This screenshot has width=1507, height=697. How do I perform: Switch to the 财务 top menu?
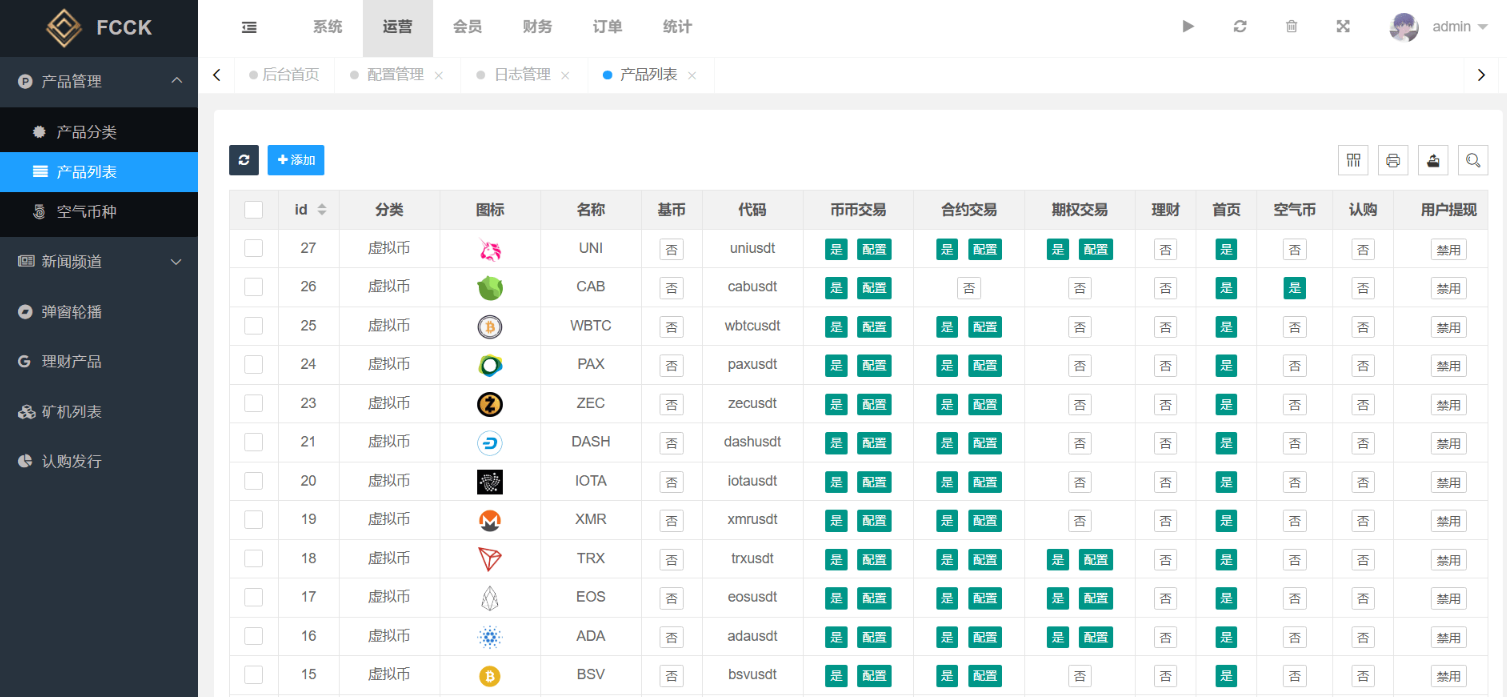pyautogui.click(x=537, y=27)
